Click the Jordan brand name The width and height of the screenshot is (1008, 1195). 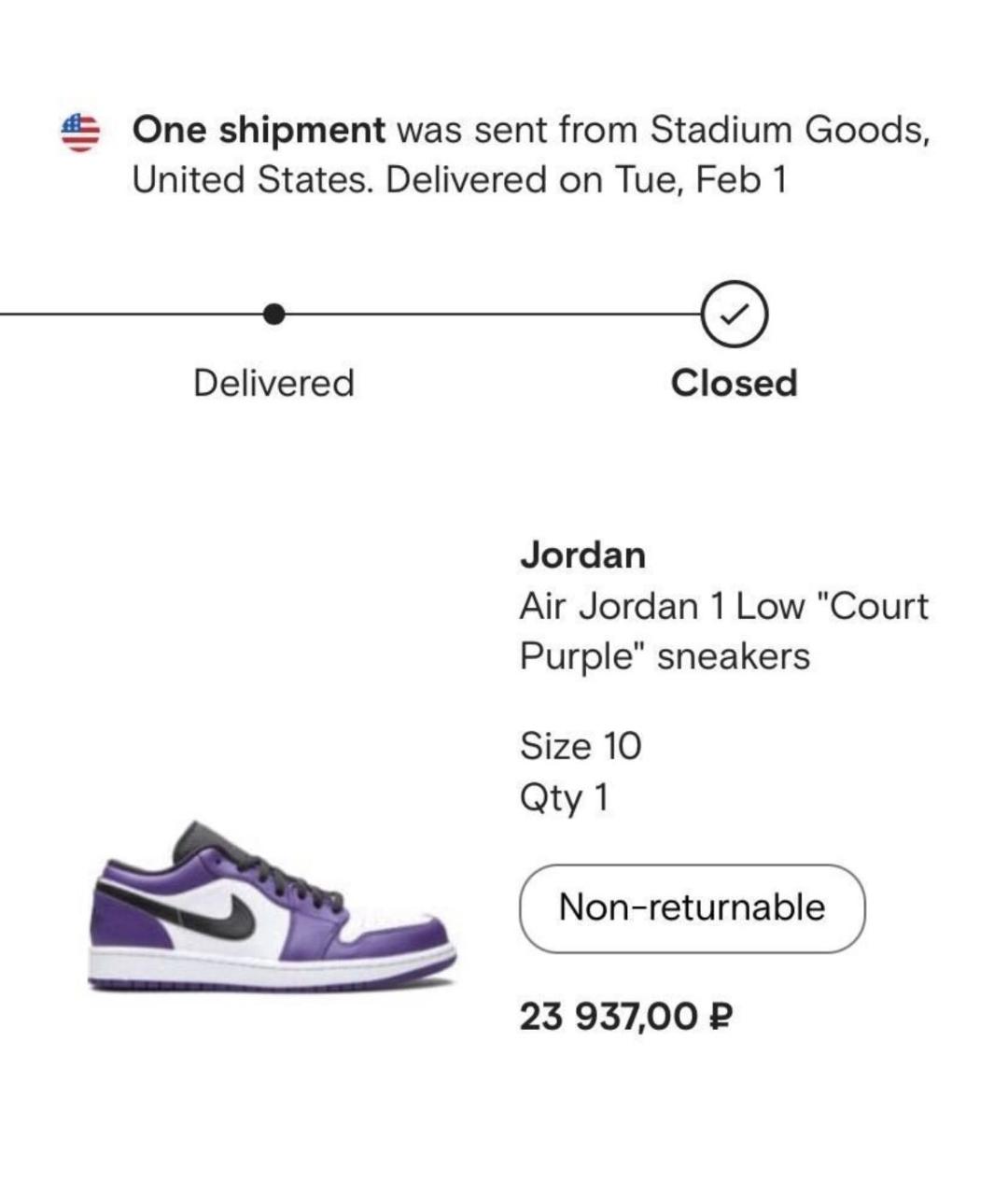[582, 555]
